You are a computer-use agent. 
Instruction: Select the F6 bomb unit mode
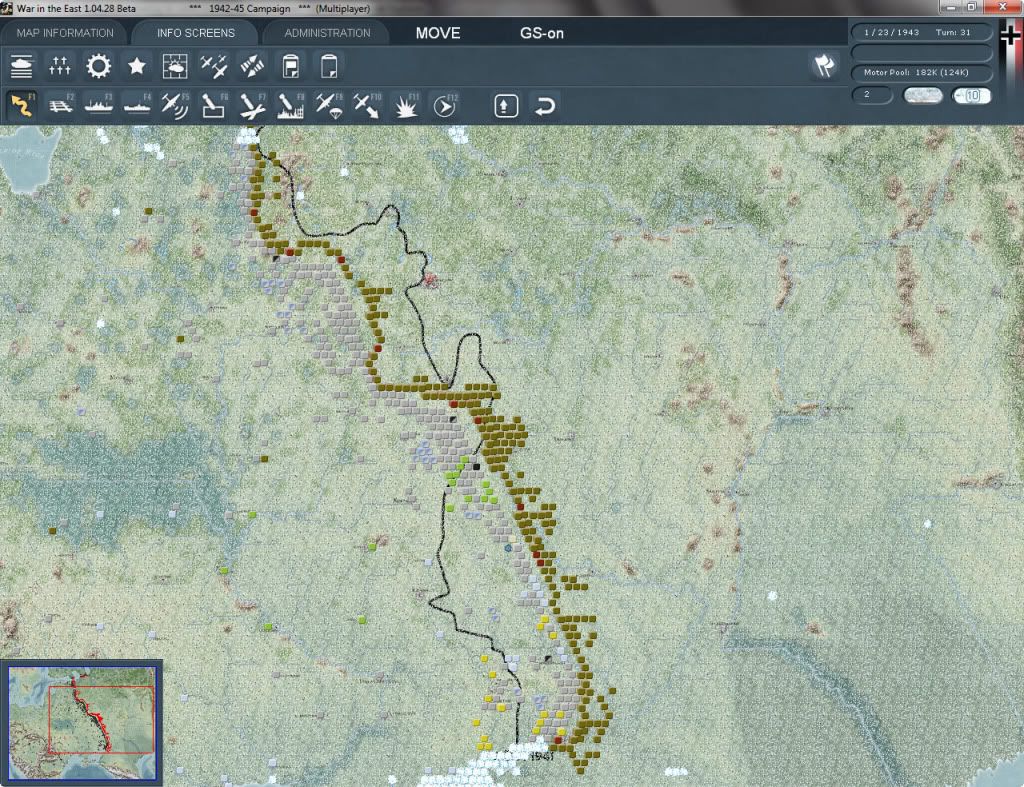click(x=214, y=105)
